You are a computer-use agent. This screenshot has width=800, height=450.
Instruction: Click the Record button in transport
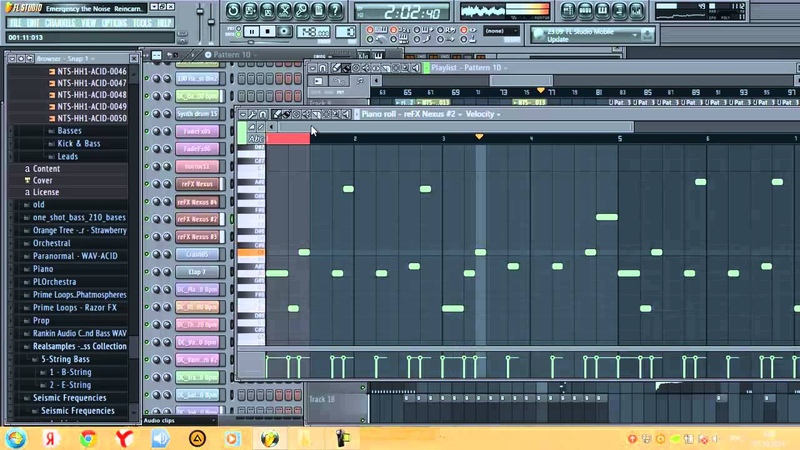point(285,32)
